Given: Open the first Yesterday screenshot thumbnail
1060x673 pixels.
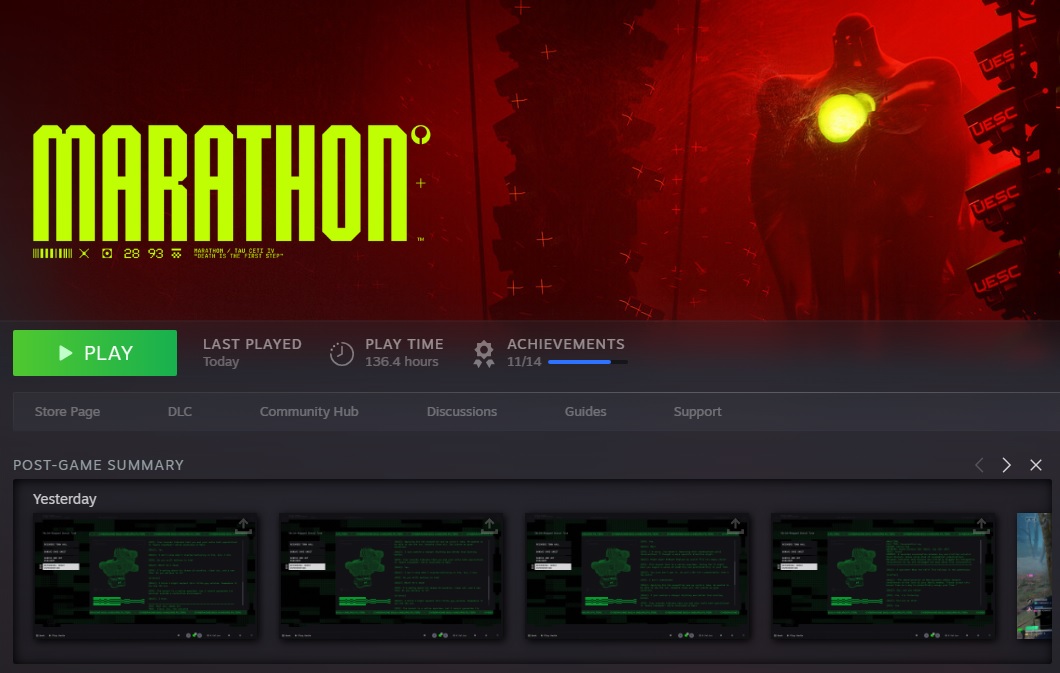Looking at the screenshot, I should tap(145, 576).
